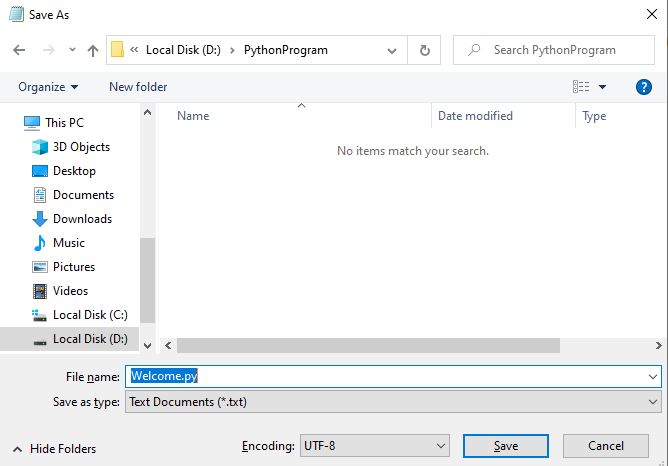Click the Desktop icon in sidebar
The height and width of the screenshot is (466, 668).
[x=40, y=171]
